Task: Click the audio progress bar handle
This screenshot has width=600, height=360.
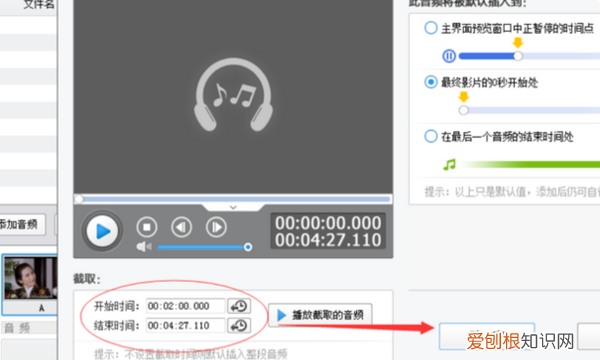Action: click(x=79, y=199)
